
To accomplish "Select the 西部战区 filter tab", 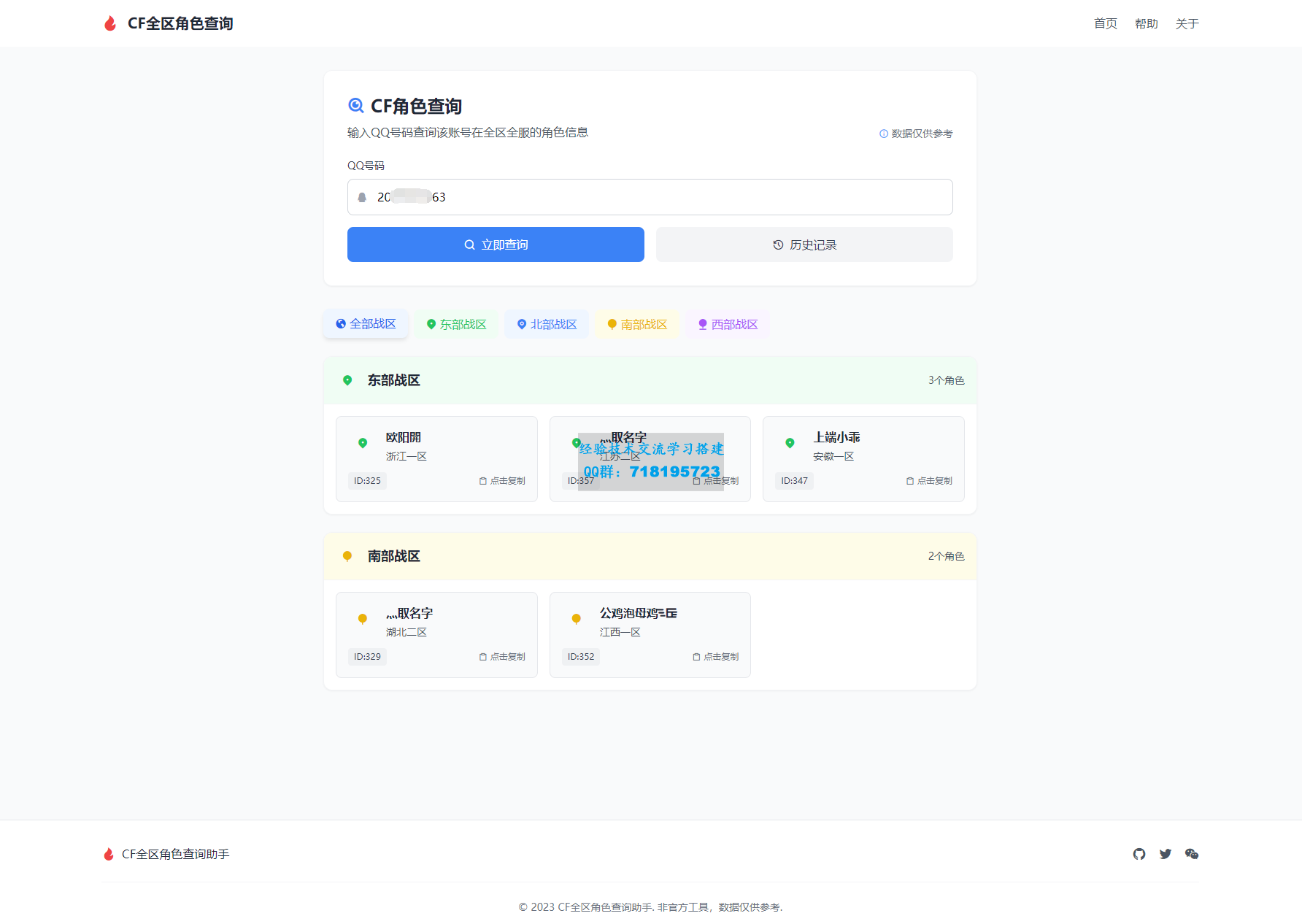I will 728,324.
